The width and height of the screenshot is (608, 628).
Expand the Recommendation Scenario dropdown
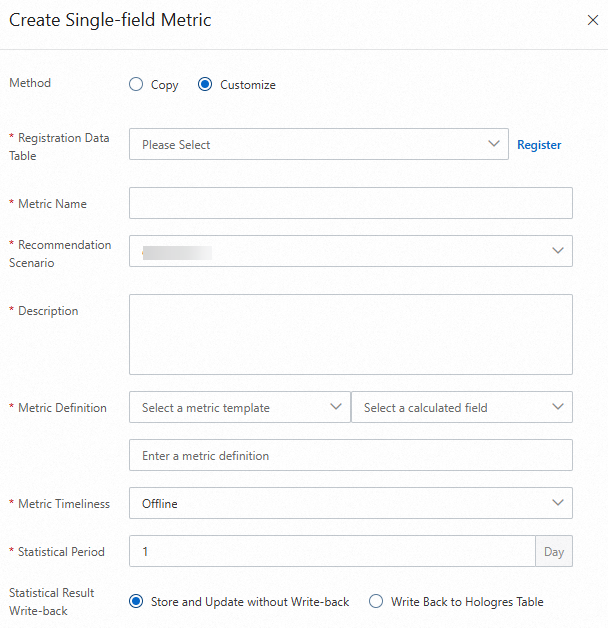(x=350, y=251)
